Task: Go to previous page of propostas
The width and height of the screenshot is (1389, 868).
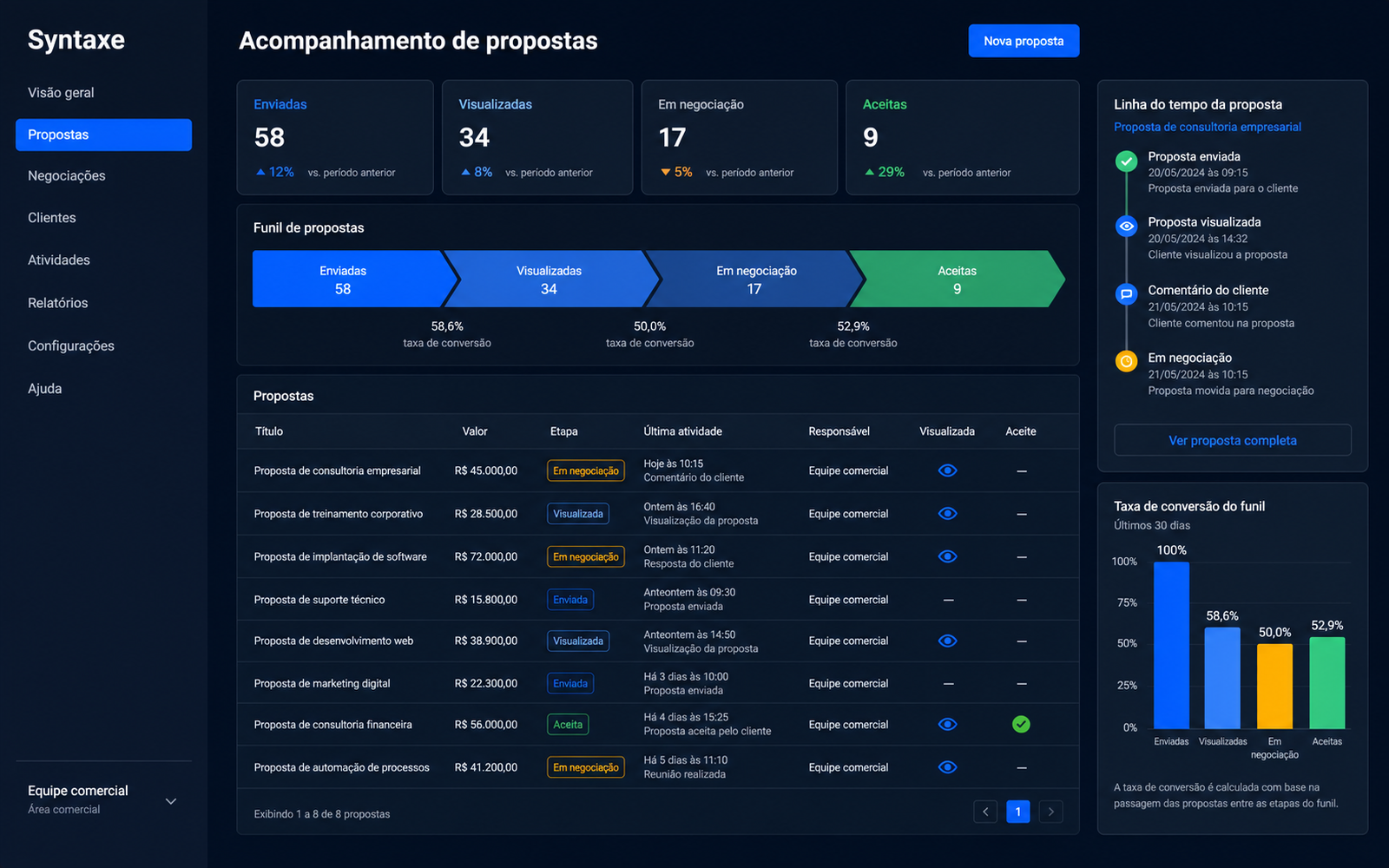Action: 985,812
